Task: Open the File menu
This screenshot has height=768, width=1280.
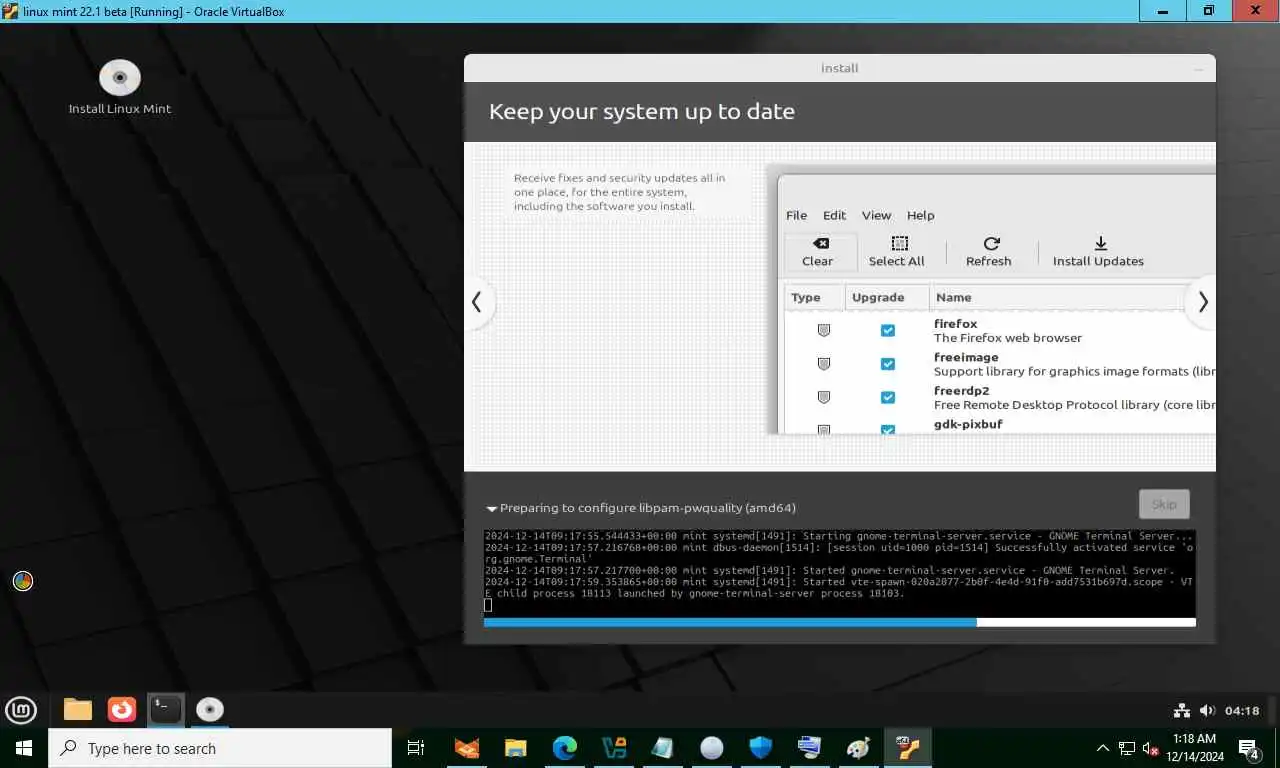Action: [796, 215]
